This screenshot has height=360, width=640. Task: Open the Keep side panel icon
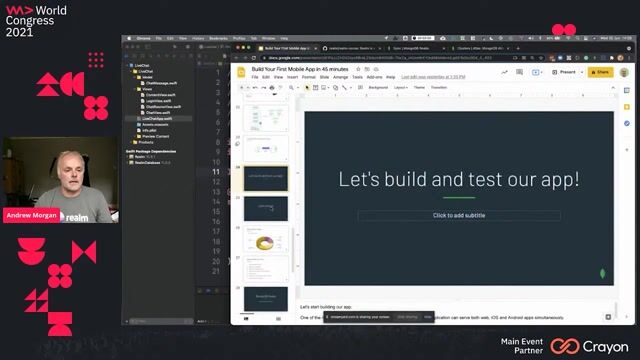tap(627, 107)
